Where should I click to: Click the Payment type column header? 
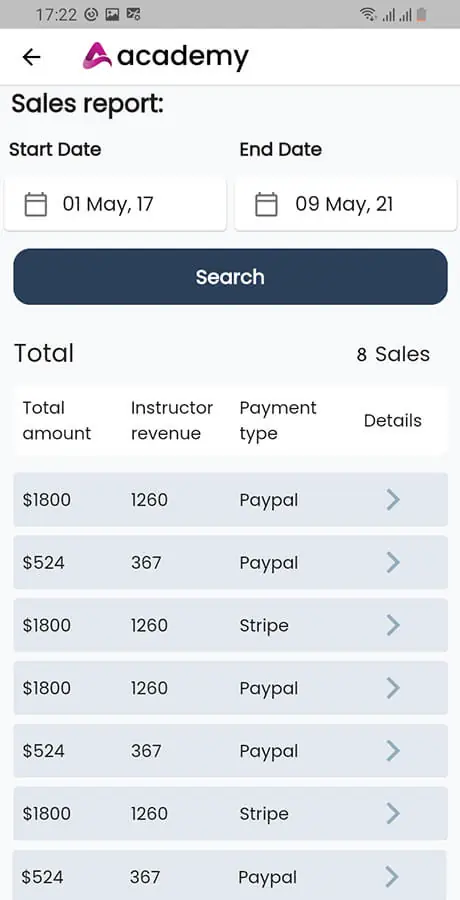tap(278, 420)
